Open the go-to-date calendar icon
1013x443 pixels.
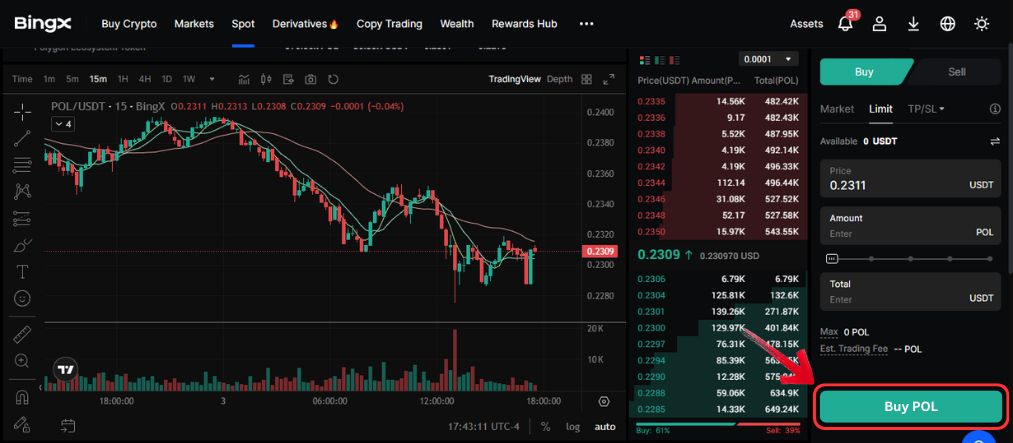[x=68, y=426]
